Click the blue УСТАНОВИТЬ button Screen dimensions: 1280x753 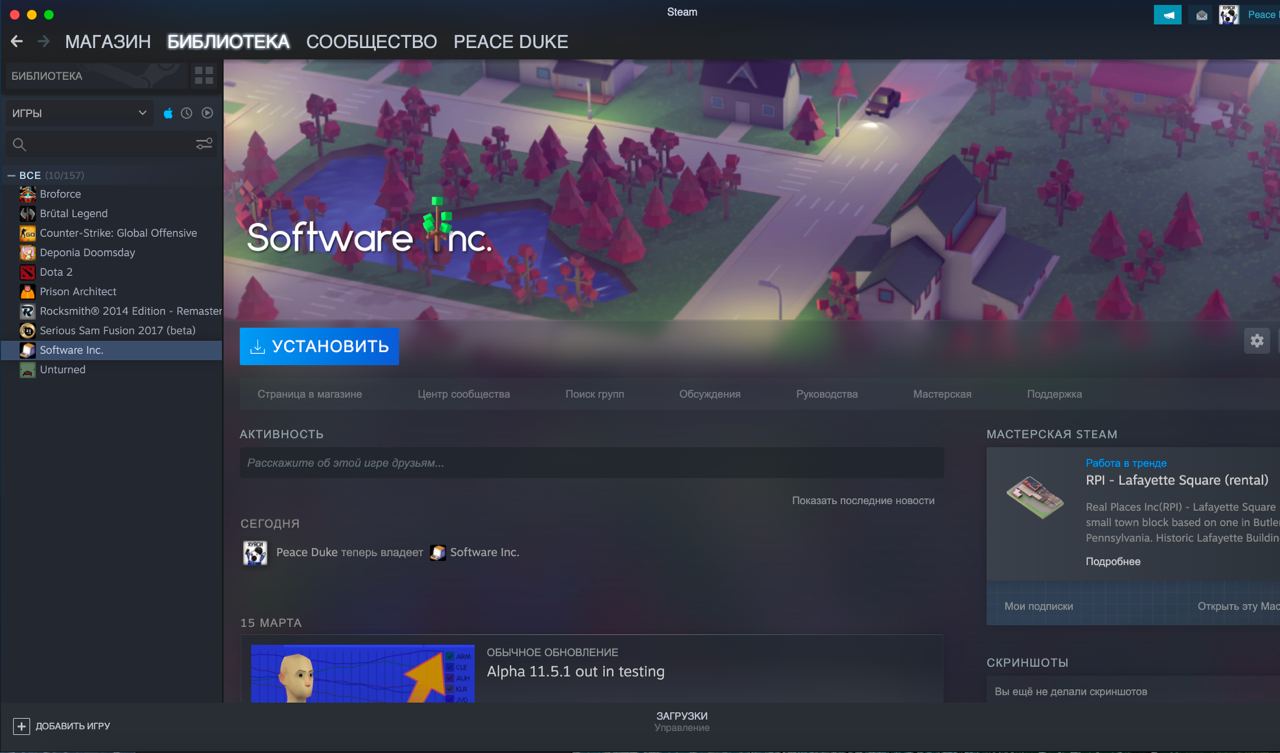click(319, 346)
